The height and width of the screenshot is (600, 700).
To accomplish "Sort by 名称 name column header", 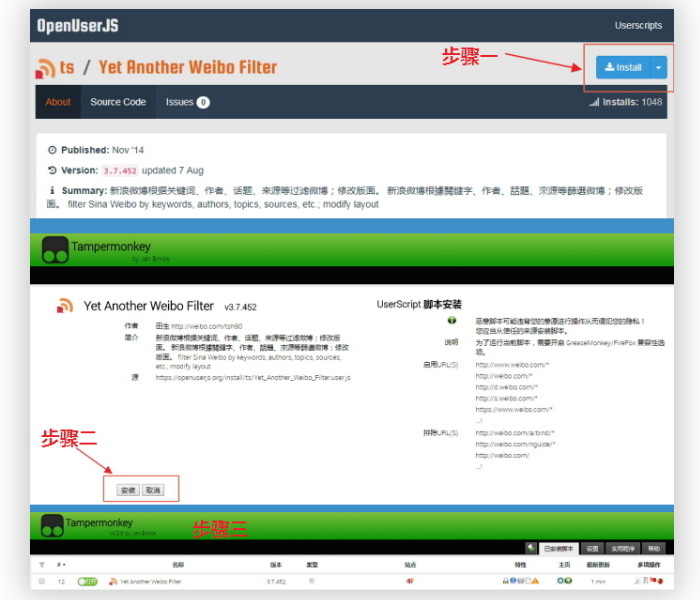I will (x=178, y=565).
